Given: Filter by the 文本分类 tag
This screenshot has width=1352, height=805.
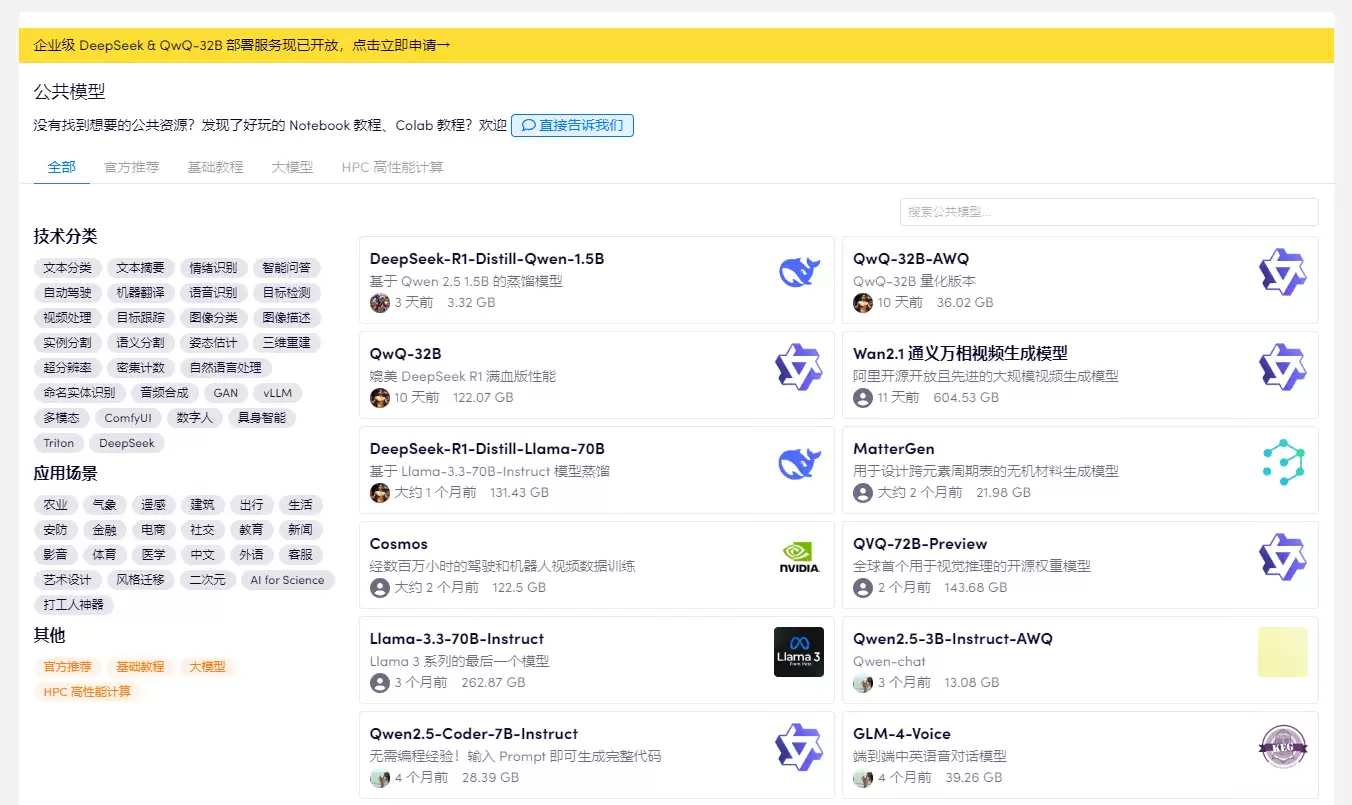Looking at the screenshot, I should tap(67, 268).
